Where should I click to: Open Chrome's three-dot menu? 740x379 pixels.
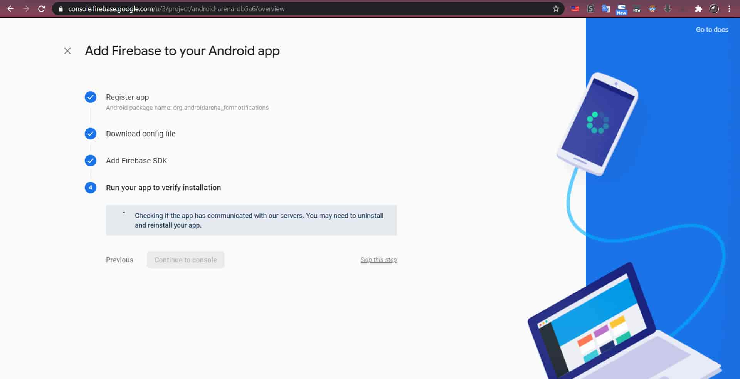tap(730, 8)
